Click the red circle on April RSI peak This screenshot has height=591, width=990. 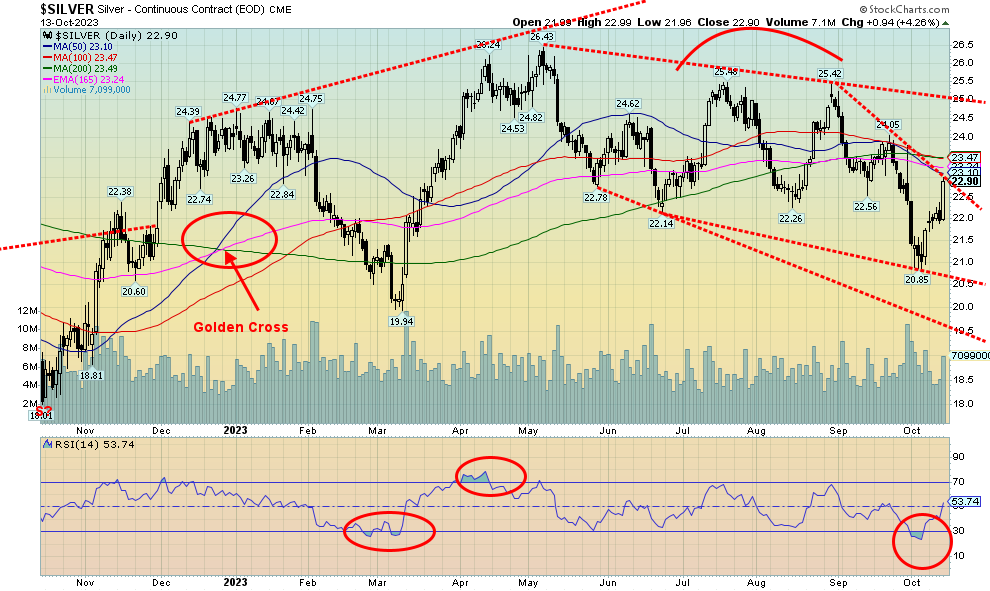tap(490, 476)
